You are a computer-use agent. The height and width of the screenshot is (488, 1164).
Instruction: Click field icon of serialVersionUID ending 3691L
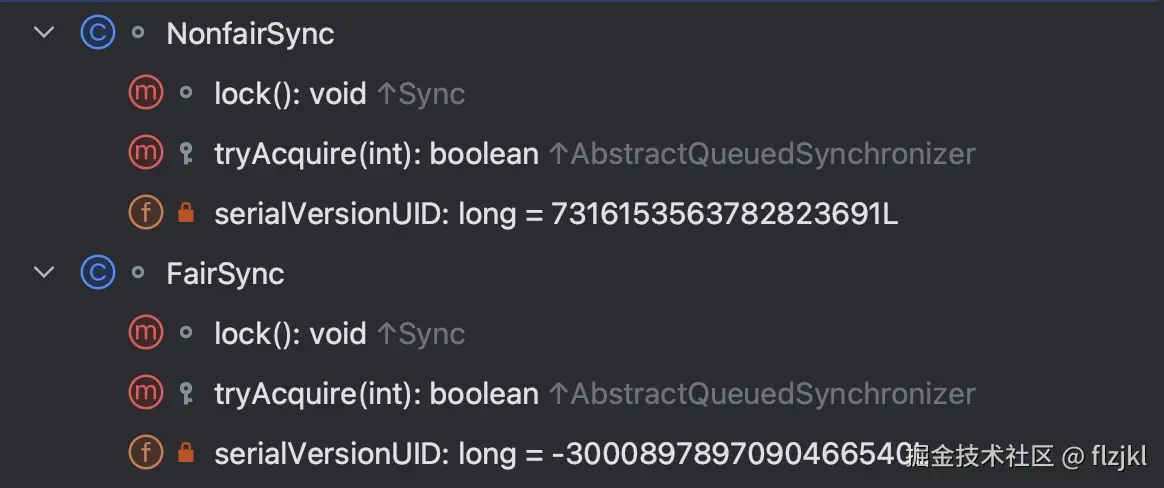pos(146,213)
